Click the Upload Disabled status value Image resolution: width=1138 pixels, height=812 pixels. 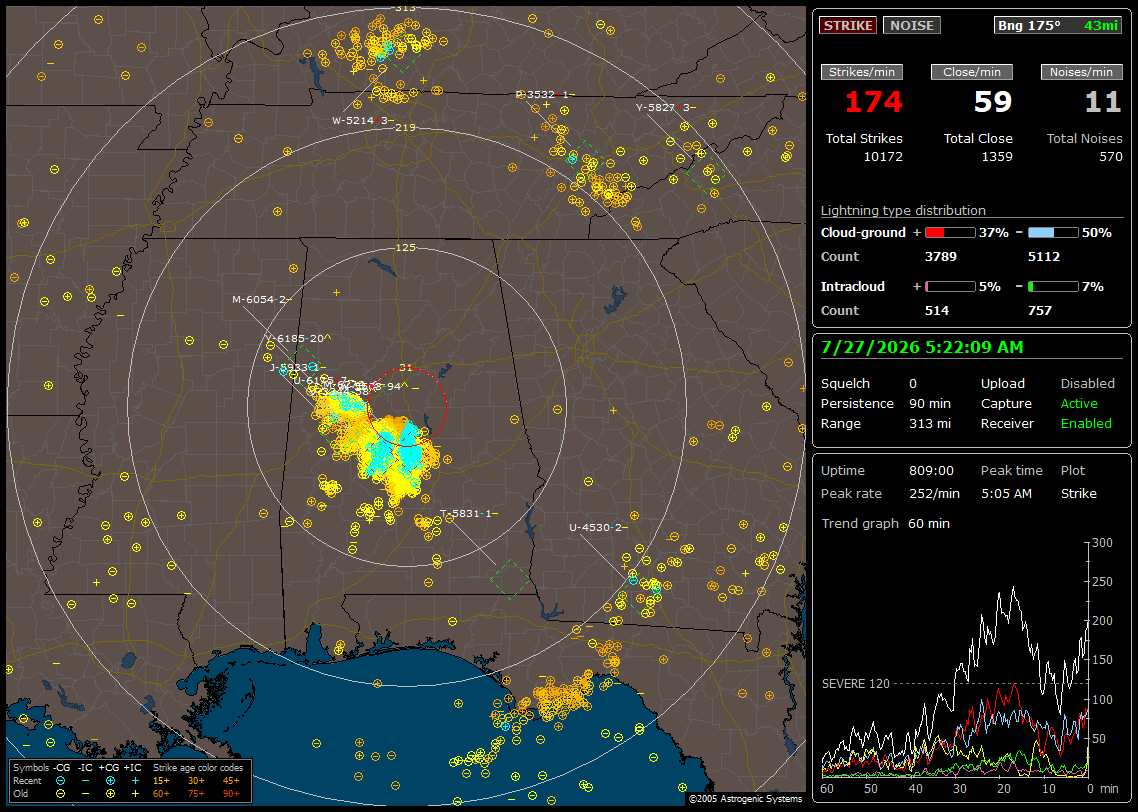click(x=1087, y=383)
